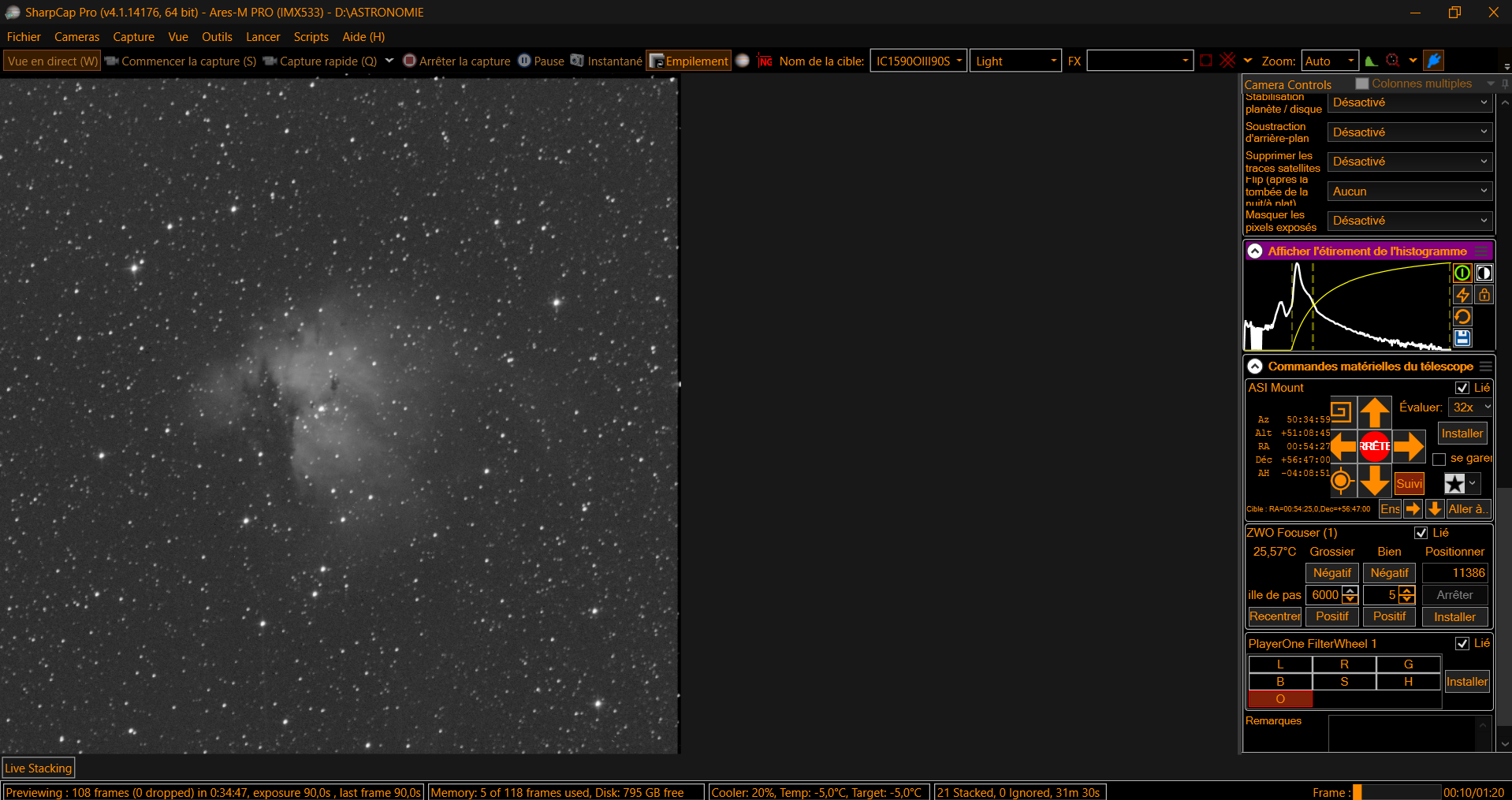
Task: Click the red stop button for mount
Action: click(1375, 446)
